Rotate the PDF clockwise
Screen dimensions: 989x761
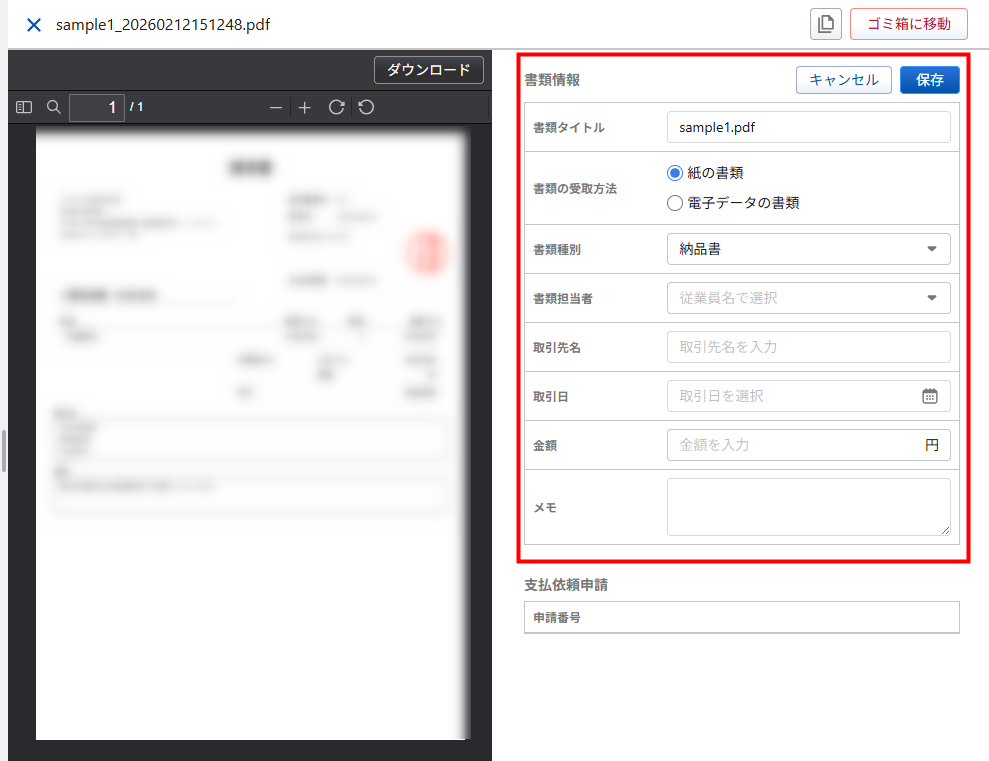coord(336,107)
